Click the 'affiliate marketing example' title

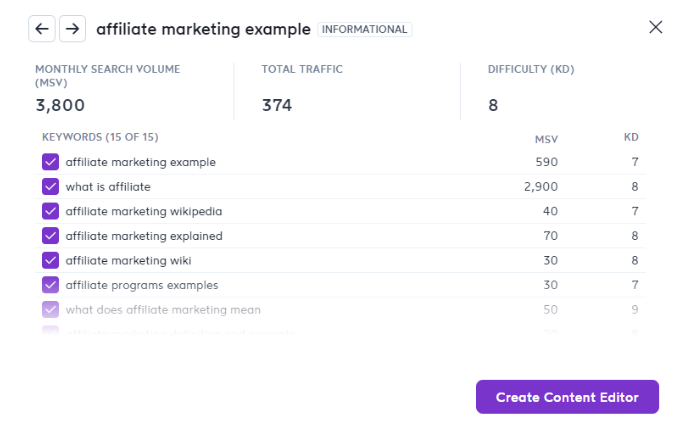click(203, 29)
